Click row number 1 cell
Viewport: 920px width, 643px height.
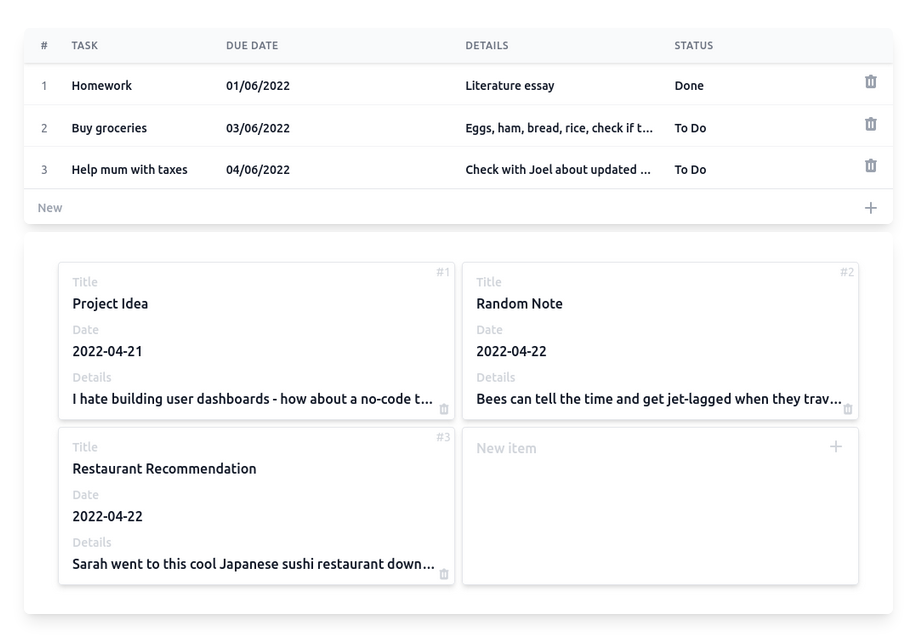(x=44, y=86)
